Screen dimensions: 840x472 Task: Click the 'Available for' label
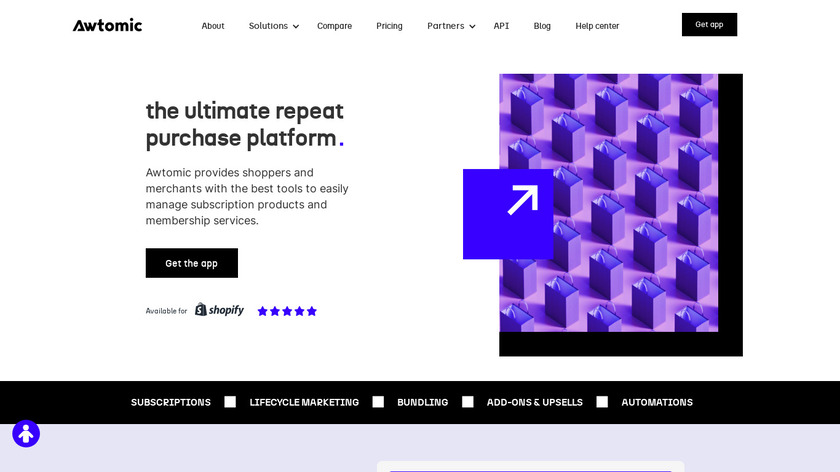[166, 311]
